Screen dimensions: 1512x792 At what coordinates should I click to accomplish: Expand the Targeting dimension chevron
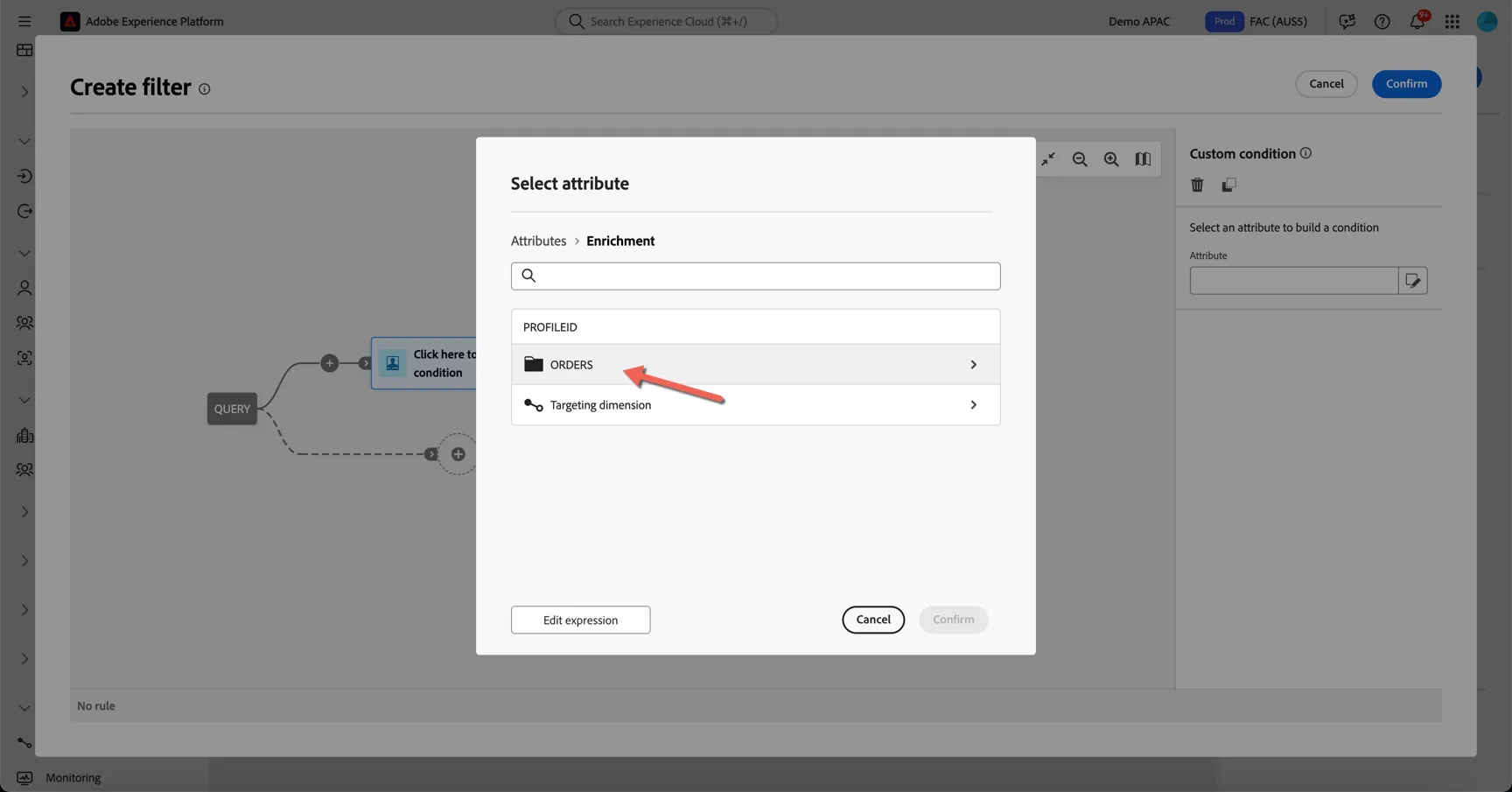(x=973, y=404)
